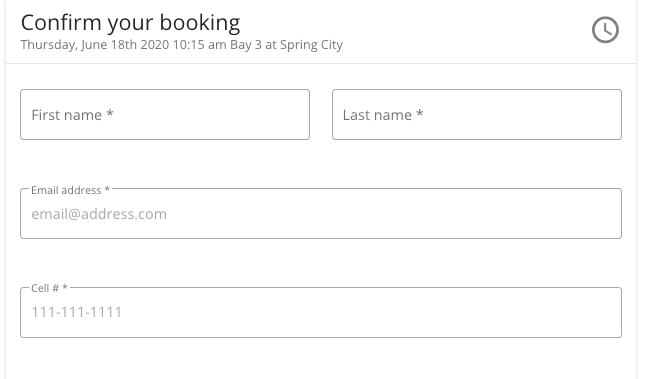Focus the First name input field

[x=165, y=114]
